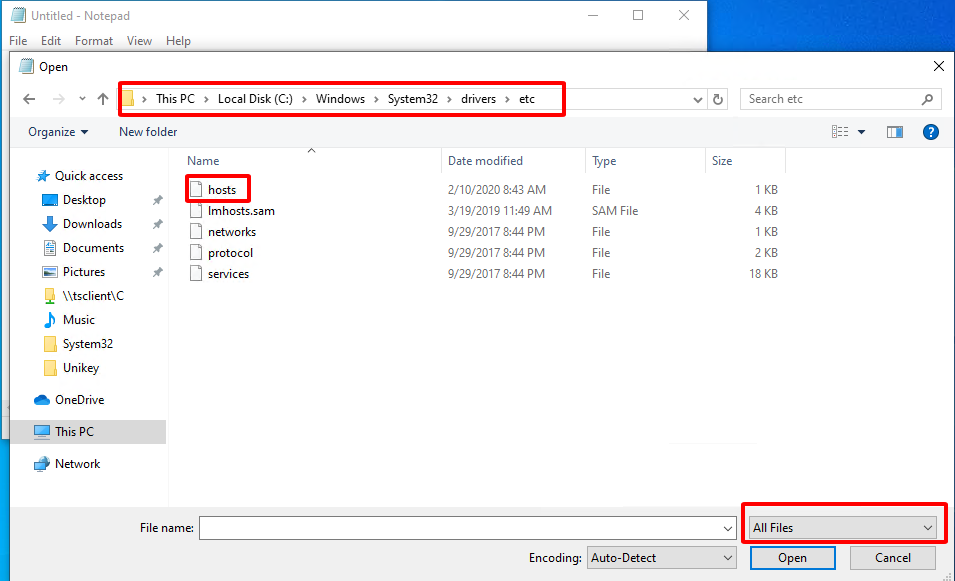The height and width of the screenshot is (581, 955).
Task: Select the hosts file name
Action: pyautogui.click(x=222, y=190)
